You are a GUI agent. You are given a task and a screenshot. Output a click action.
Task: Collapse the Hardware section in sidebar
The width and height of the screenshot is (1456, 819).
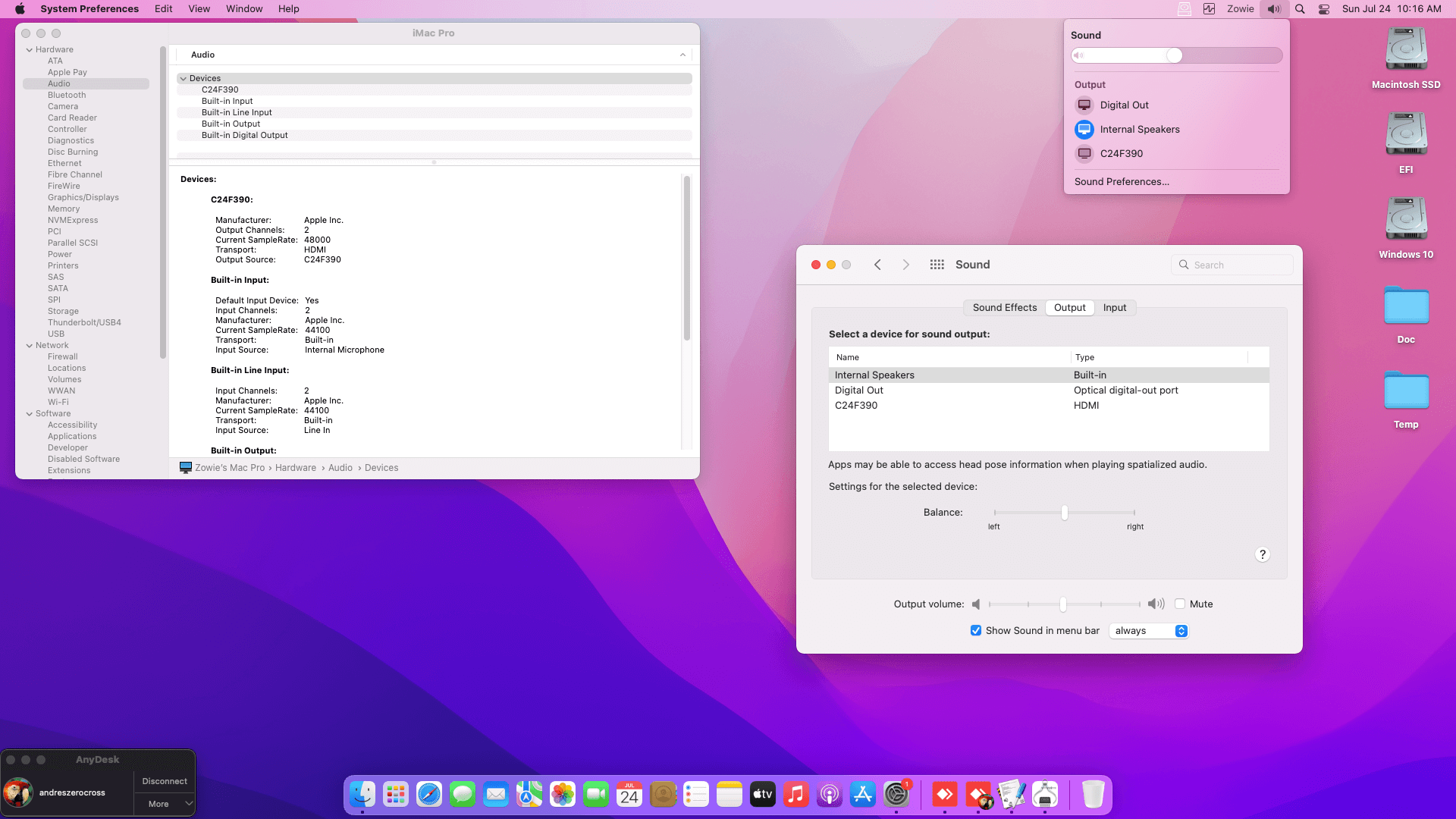(x=30, y=50)
